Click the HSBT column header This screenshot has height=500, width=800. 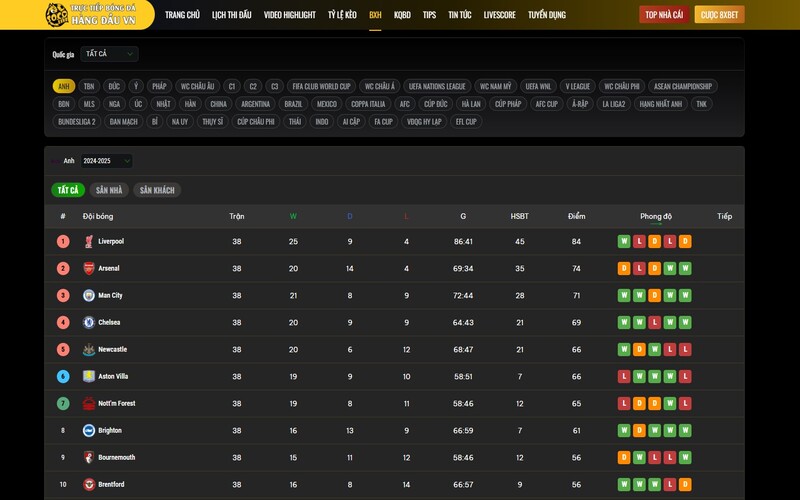pyautogui.click(x=519, y=216)
